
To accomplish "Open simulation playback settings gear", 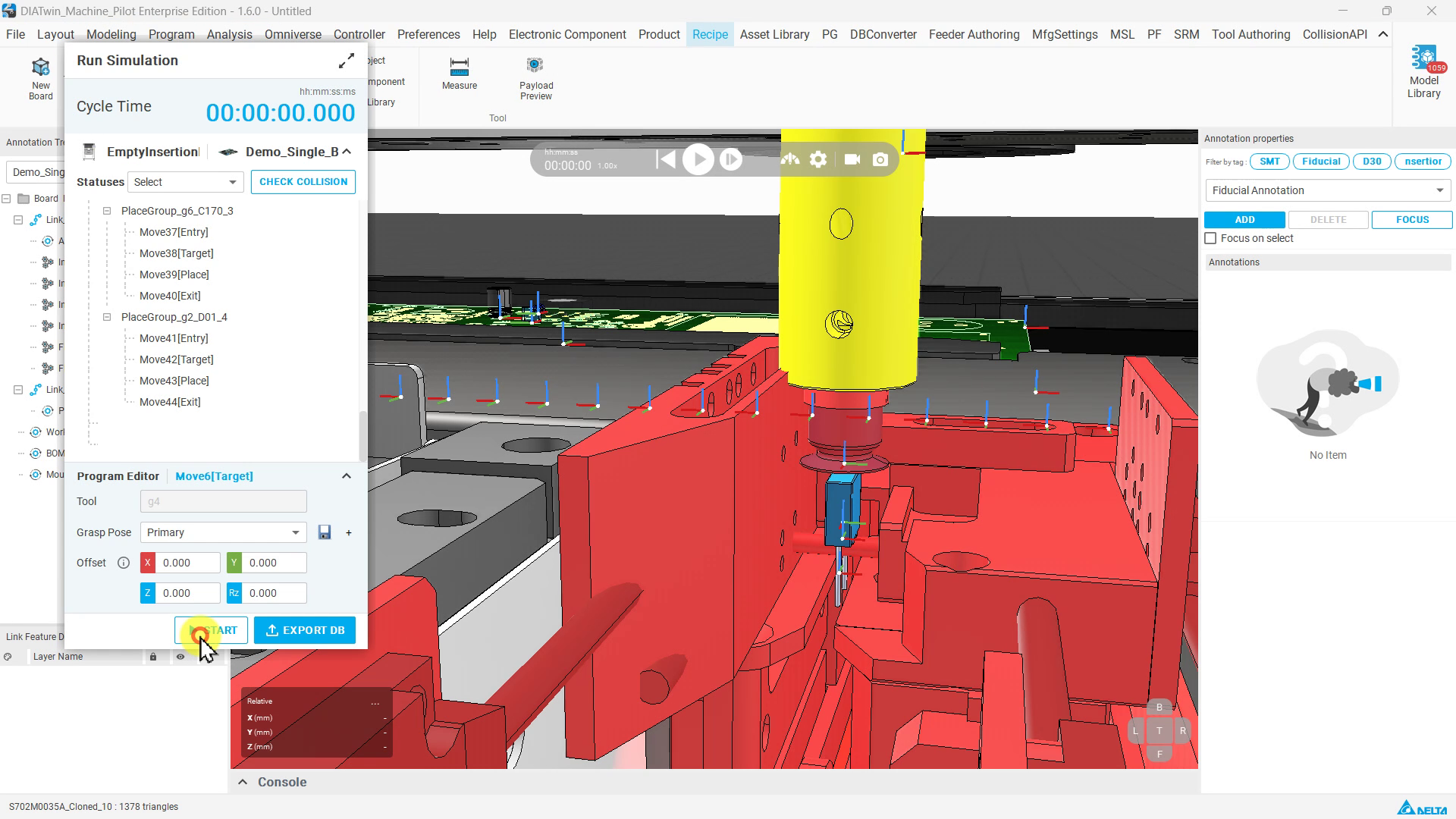I will 818,159.
